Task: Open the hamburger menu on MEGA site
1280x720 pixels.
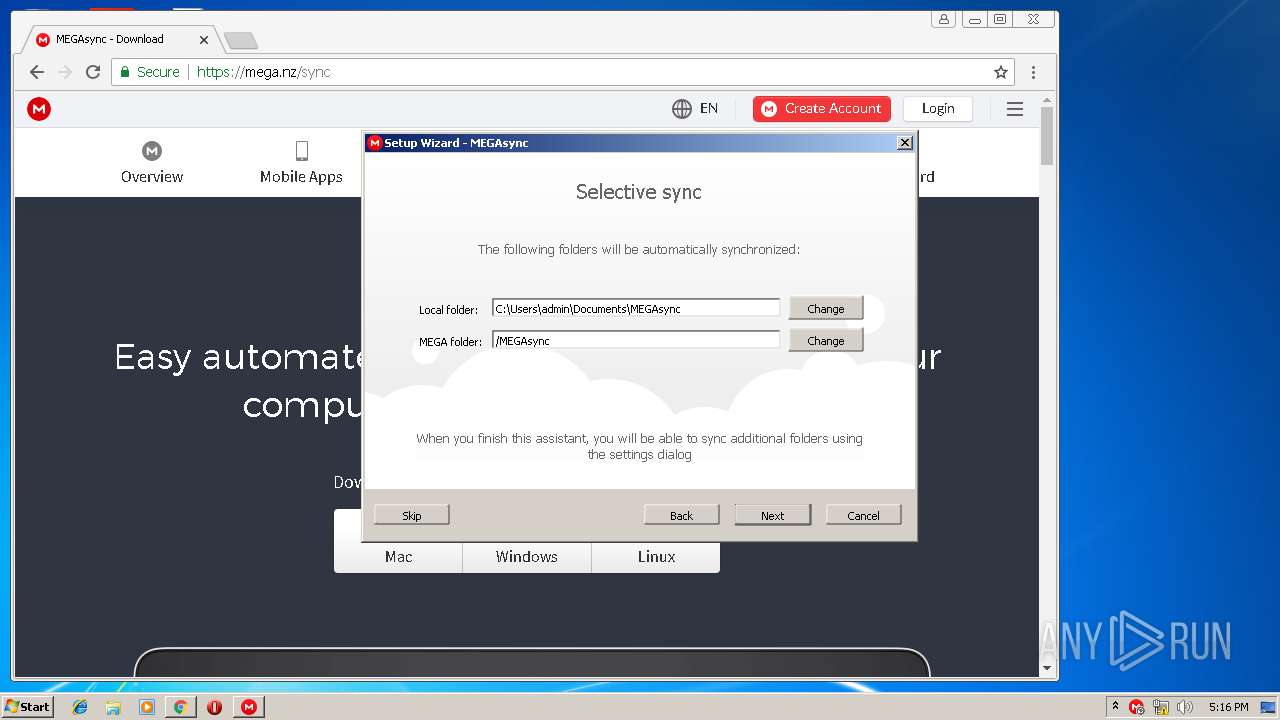Action: [1015, 109]
